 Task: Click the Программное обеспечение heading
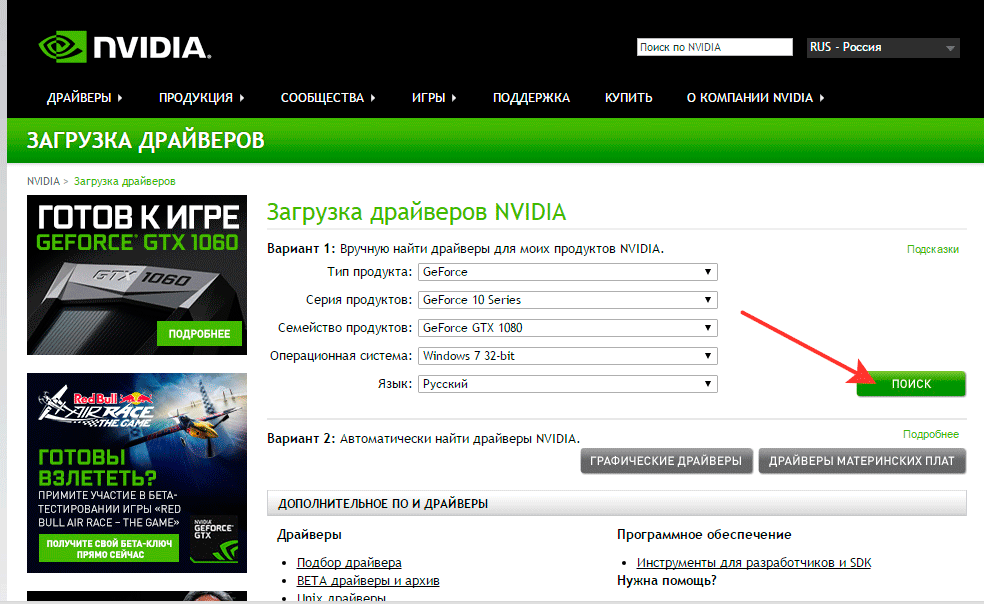pyautogui.click(x=704, y=534)
